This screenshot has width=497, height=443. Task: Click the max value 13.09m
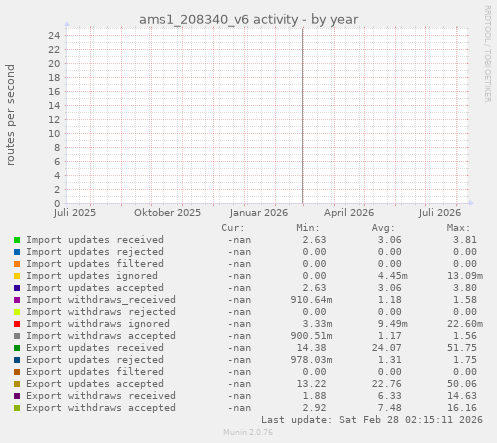click(x=465, y=276)
